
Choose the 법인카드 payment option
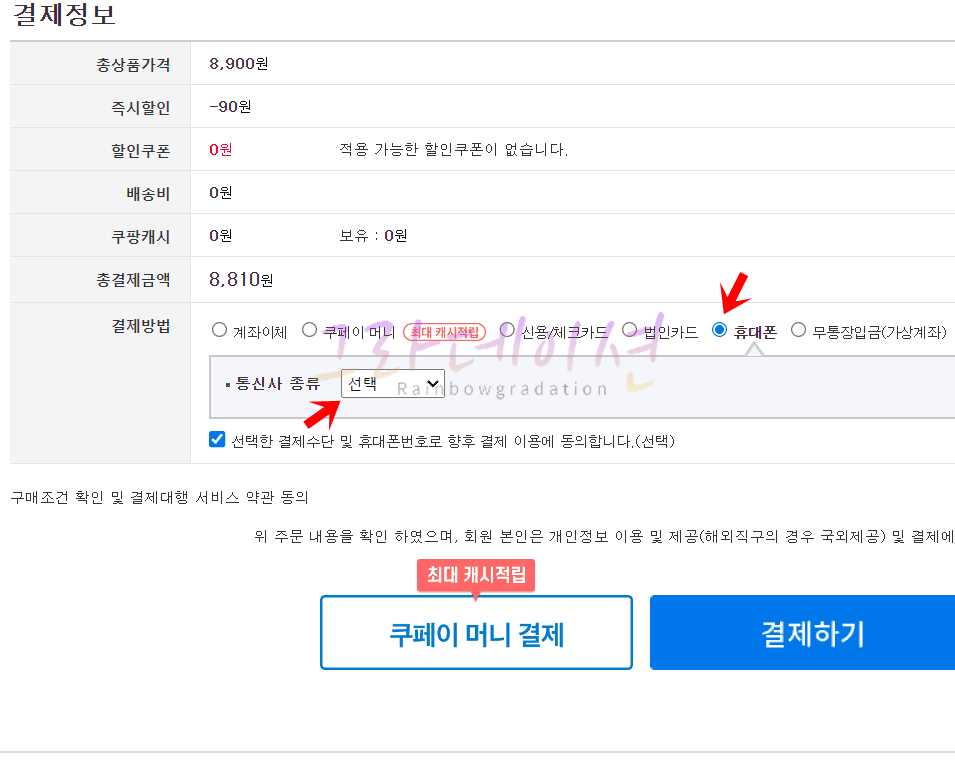tap(629, 330)
